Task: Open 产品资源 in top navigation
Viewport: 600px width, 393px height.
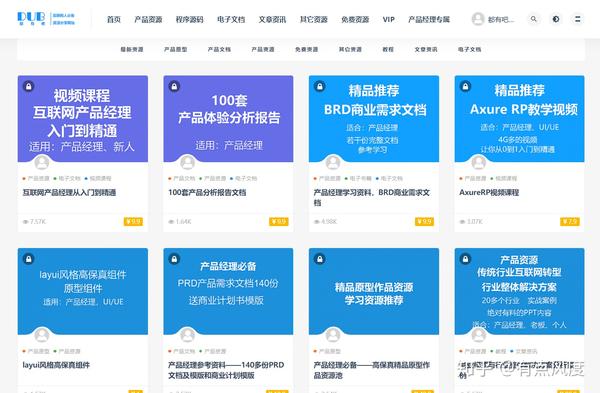Action: coord(148,20)
